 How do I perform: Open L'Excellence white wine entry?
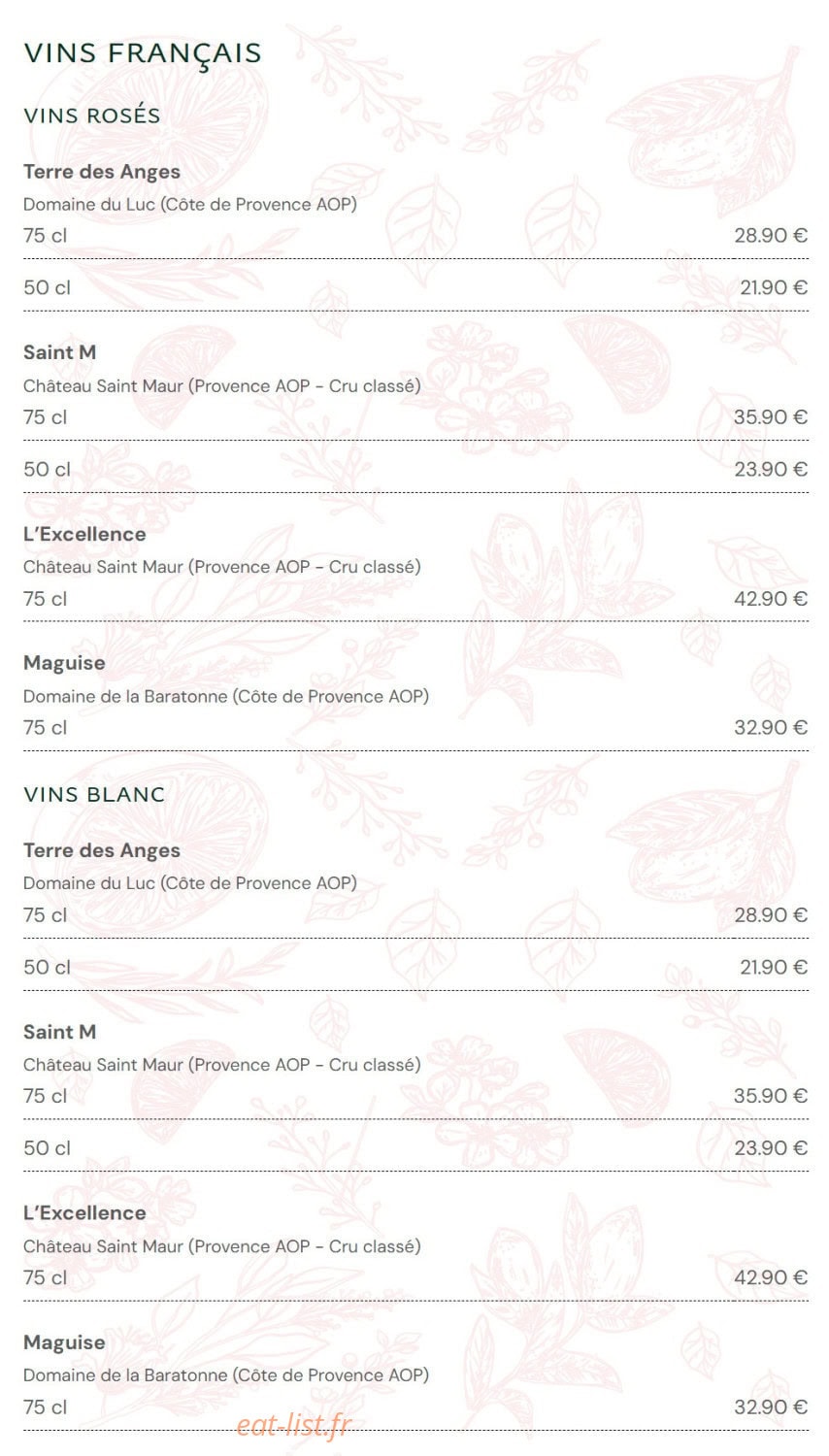coord(84,1213)
